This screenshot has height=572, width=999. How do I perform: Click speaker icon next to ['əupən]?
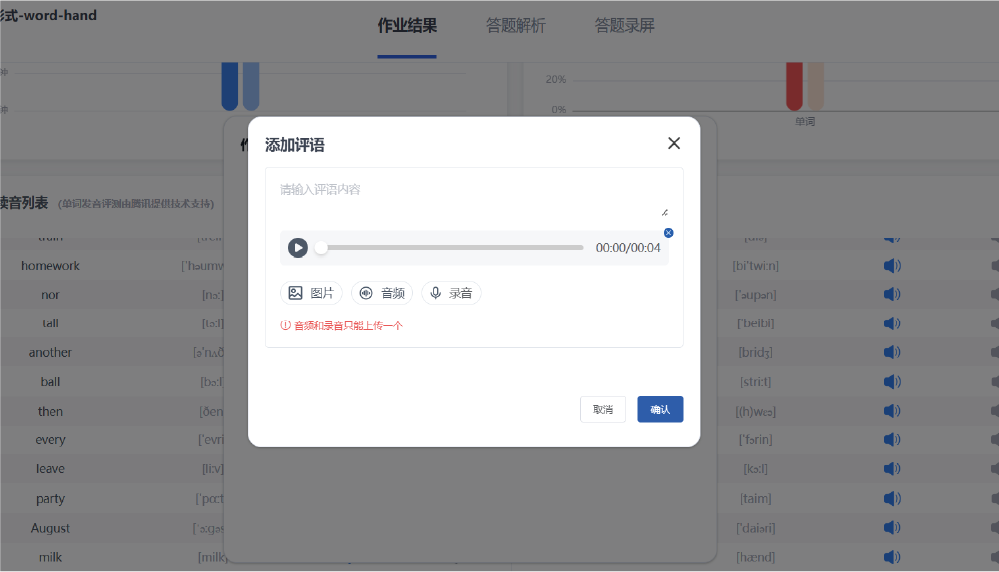click(x=892, y=295)
